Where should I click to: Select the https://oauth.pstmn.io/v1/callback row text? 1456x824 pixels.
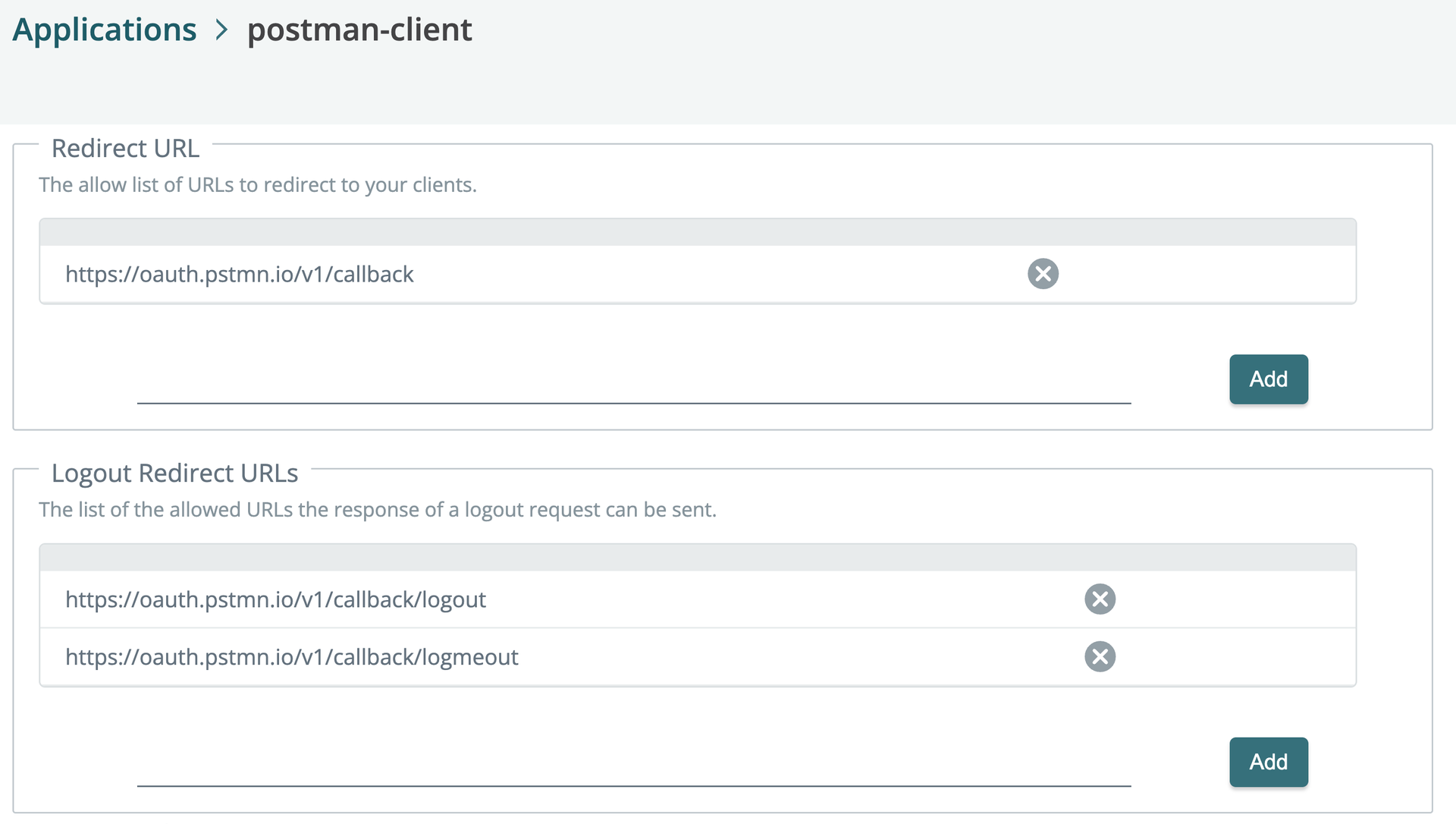pyautogui.click(x=240, y=274)
